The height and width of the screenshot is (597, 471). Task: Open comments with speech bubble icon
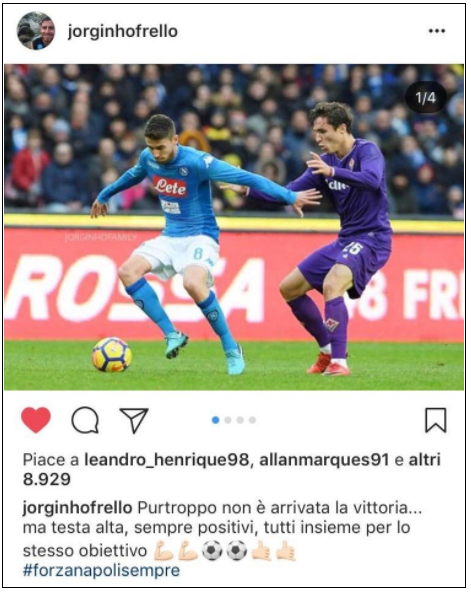[x=85, y=420]
